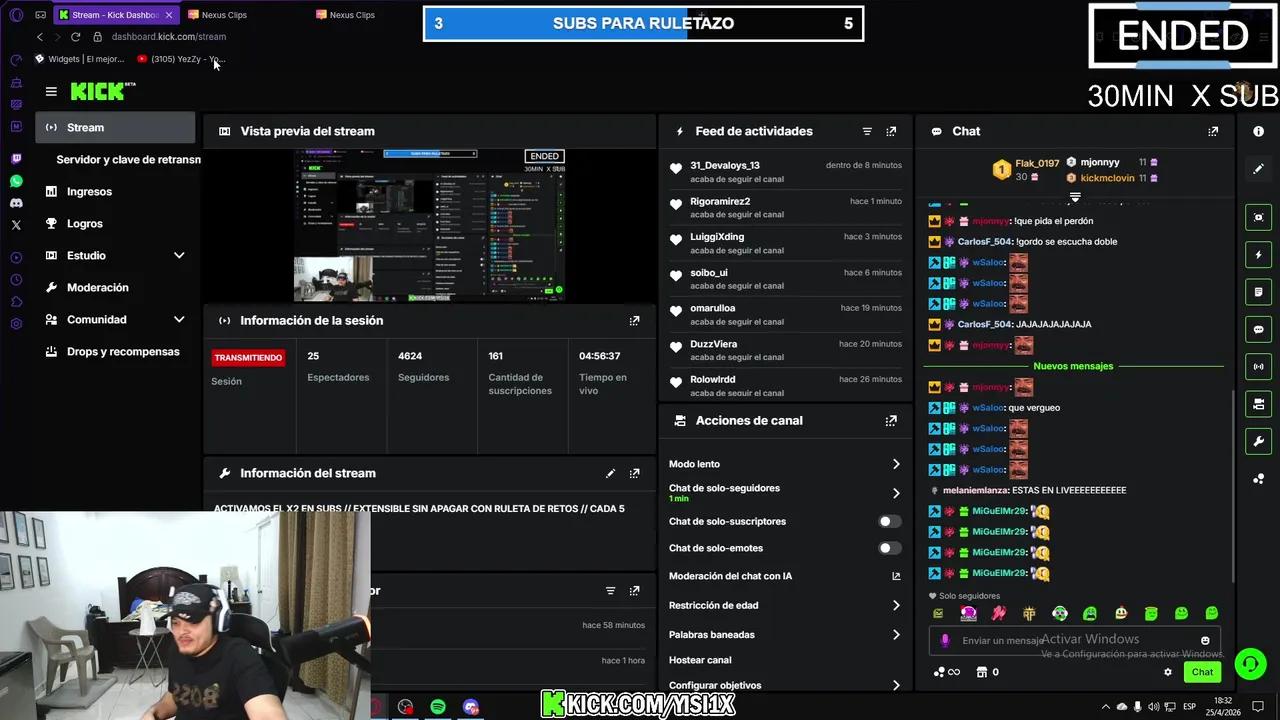Open Discord from the browser sidebar
1280x720 pixels.
point(16,203)
